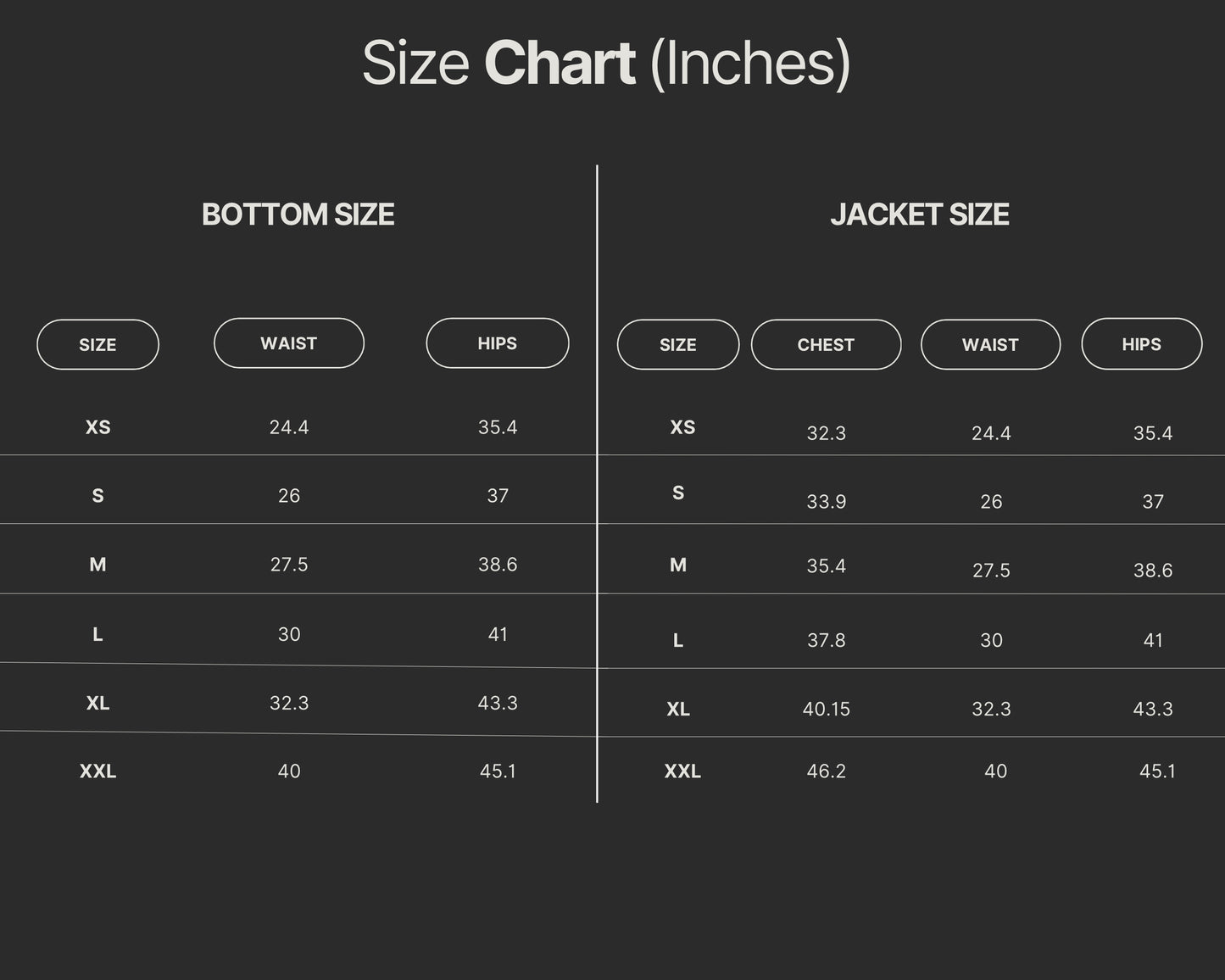Select the L row label in Jacket Size
Viewport: 1225px width, 980px height.
click(677, 640)
